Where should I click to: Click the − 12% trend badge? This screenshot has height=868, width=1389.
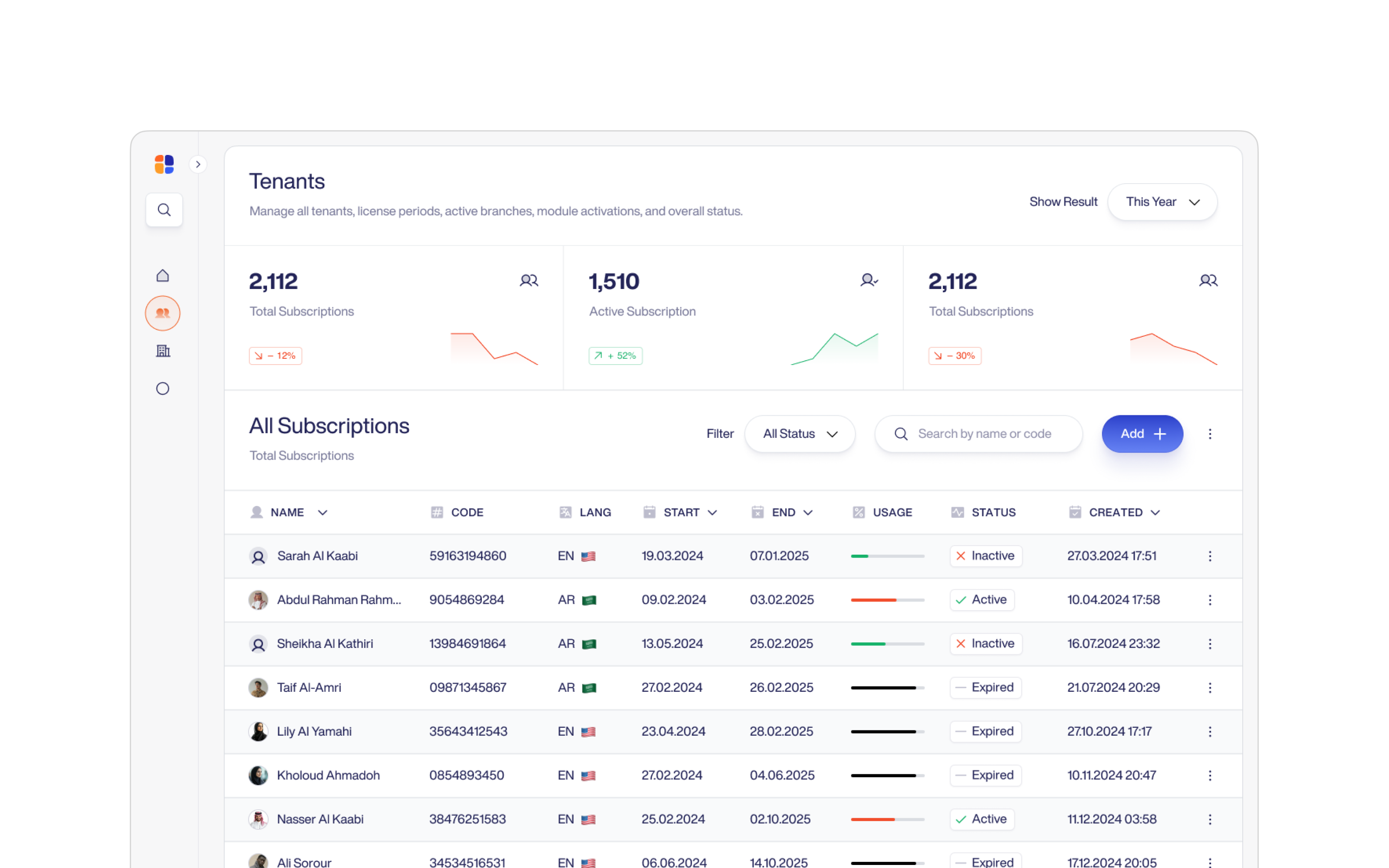click(276, 356)
